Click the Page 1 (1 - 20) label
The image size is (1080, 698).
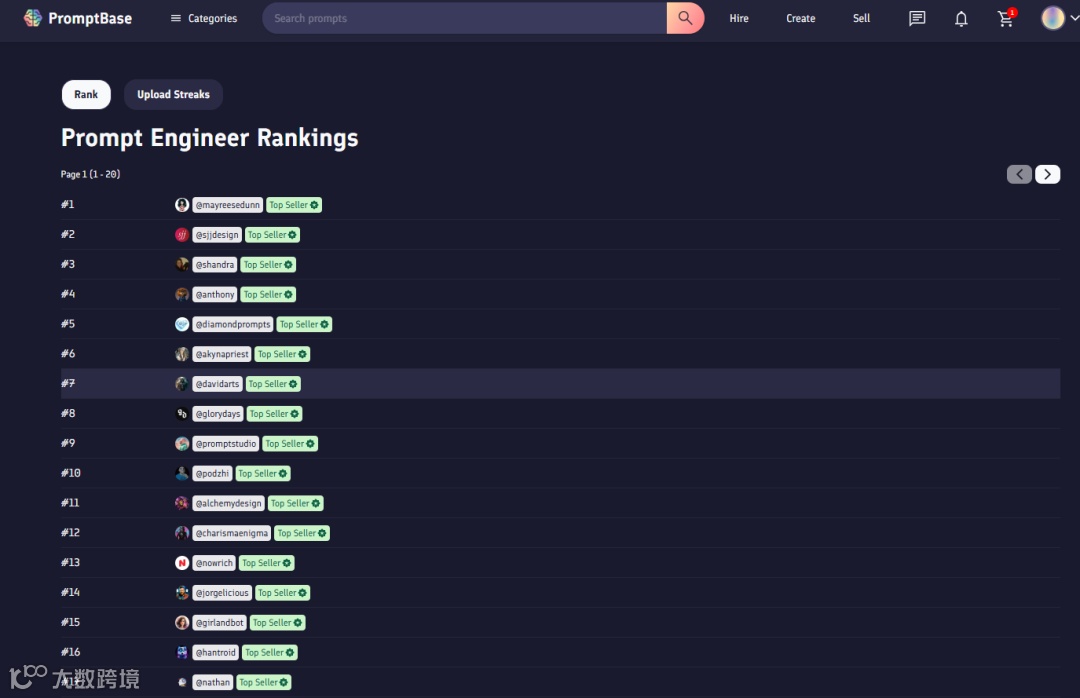pyautogui.click(x=90, y=174)
